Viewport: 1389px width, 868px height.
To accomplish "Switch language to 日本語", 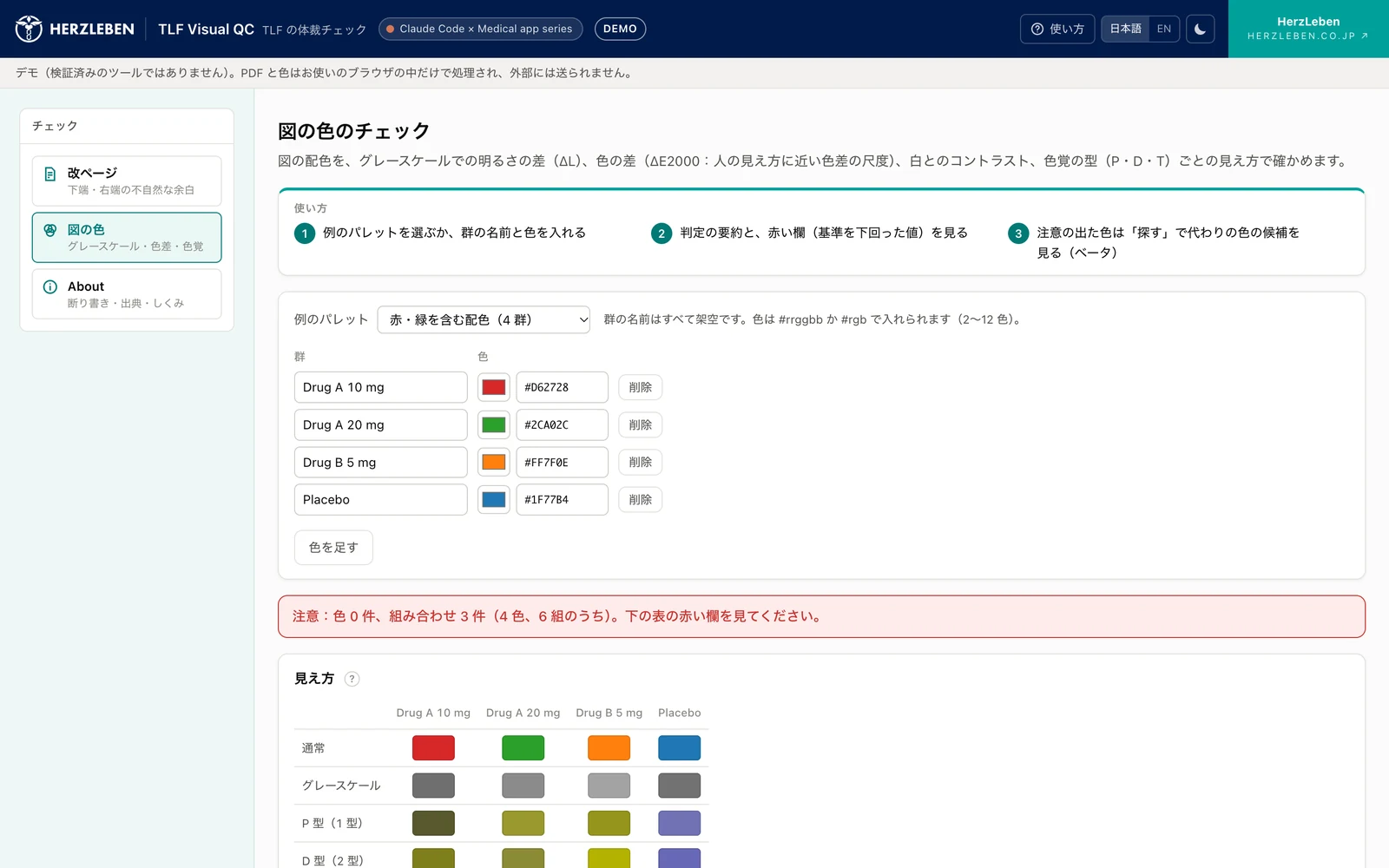I will click(1125, 29).
